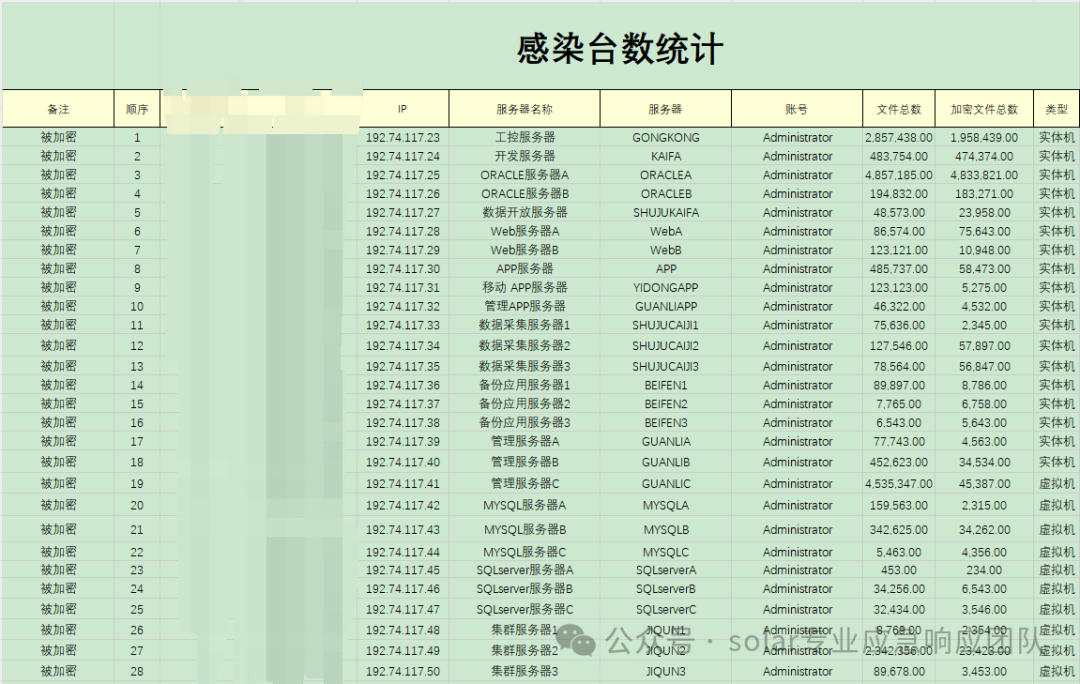This screenshot has height=684, width=1080.
Task: Click the 服务器名称 header cell
Action: (x=525, y=109)
